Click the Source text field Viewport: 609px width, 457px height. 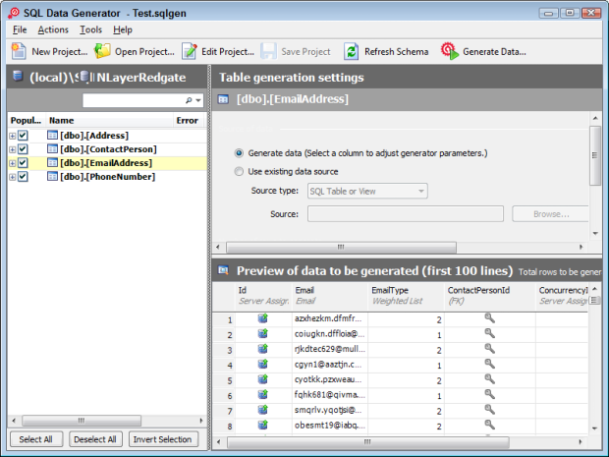(x=405, y=214)
